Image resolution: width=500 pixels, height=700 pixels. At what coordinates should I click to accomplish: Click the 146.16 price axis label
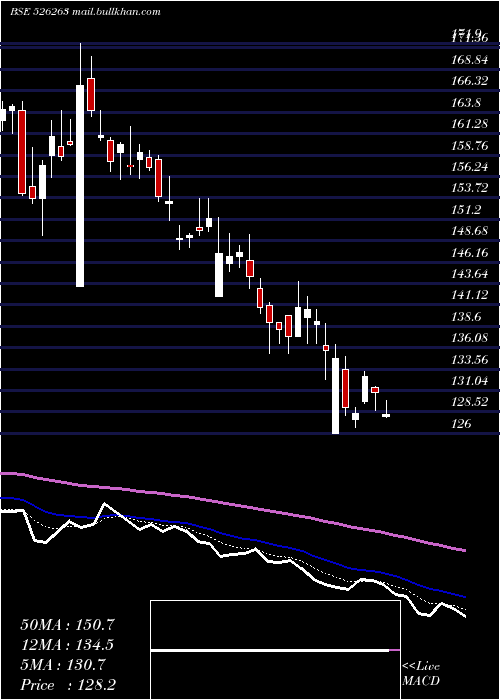point(469,253)
